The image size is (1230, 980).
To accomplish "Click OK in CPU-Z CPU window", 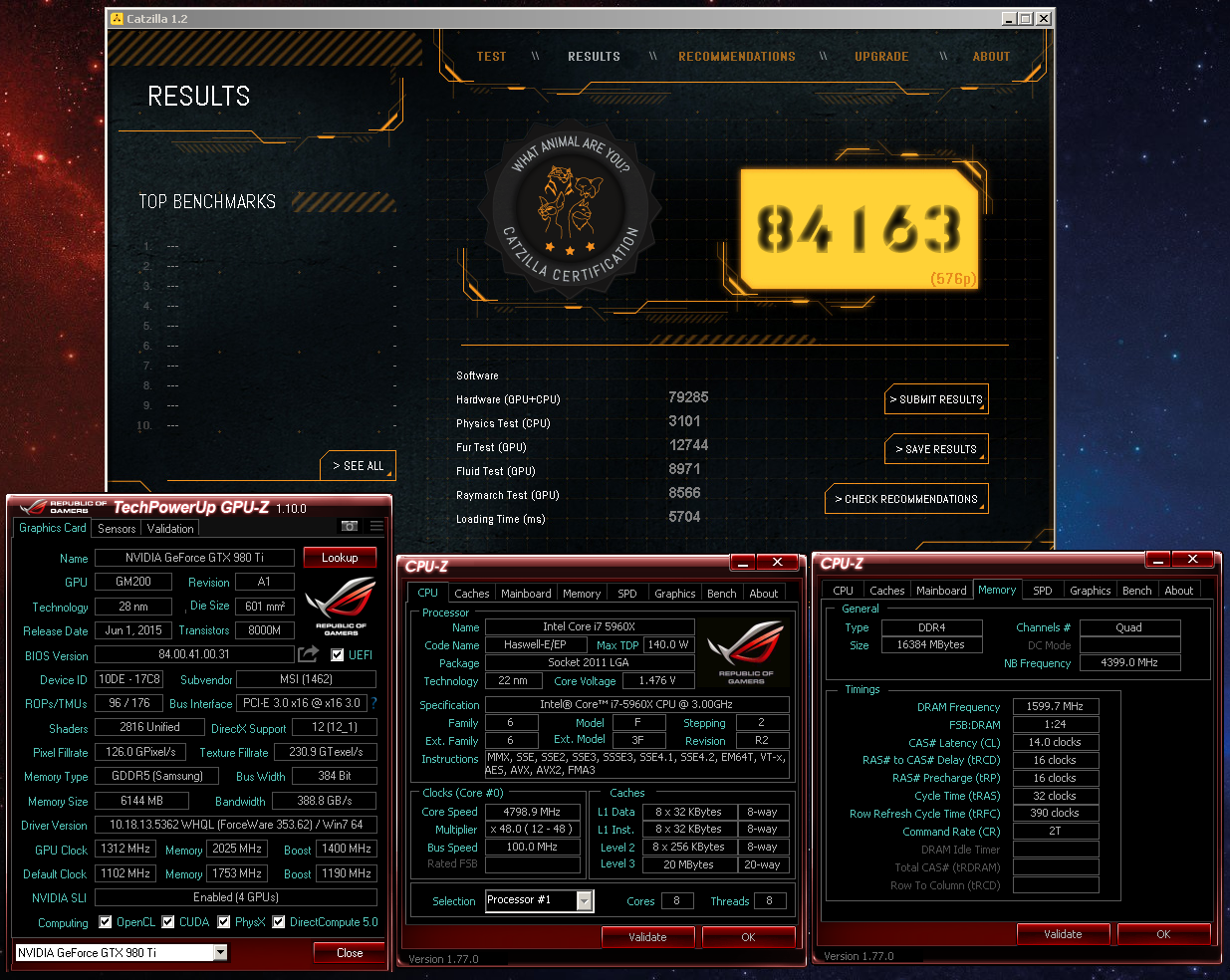I will [x=748, y=937].
